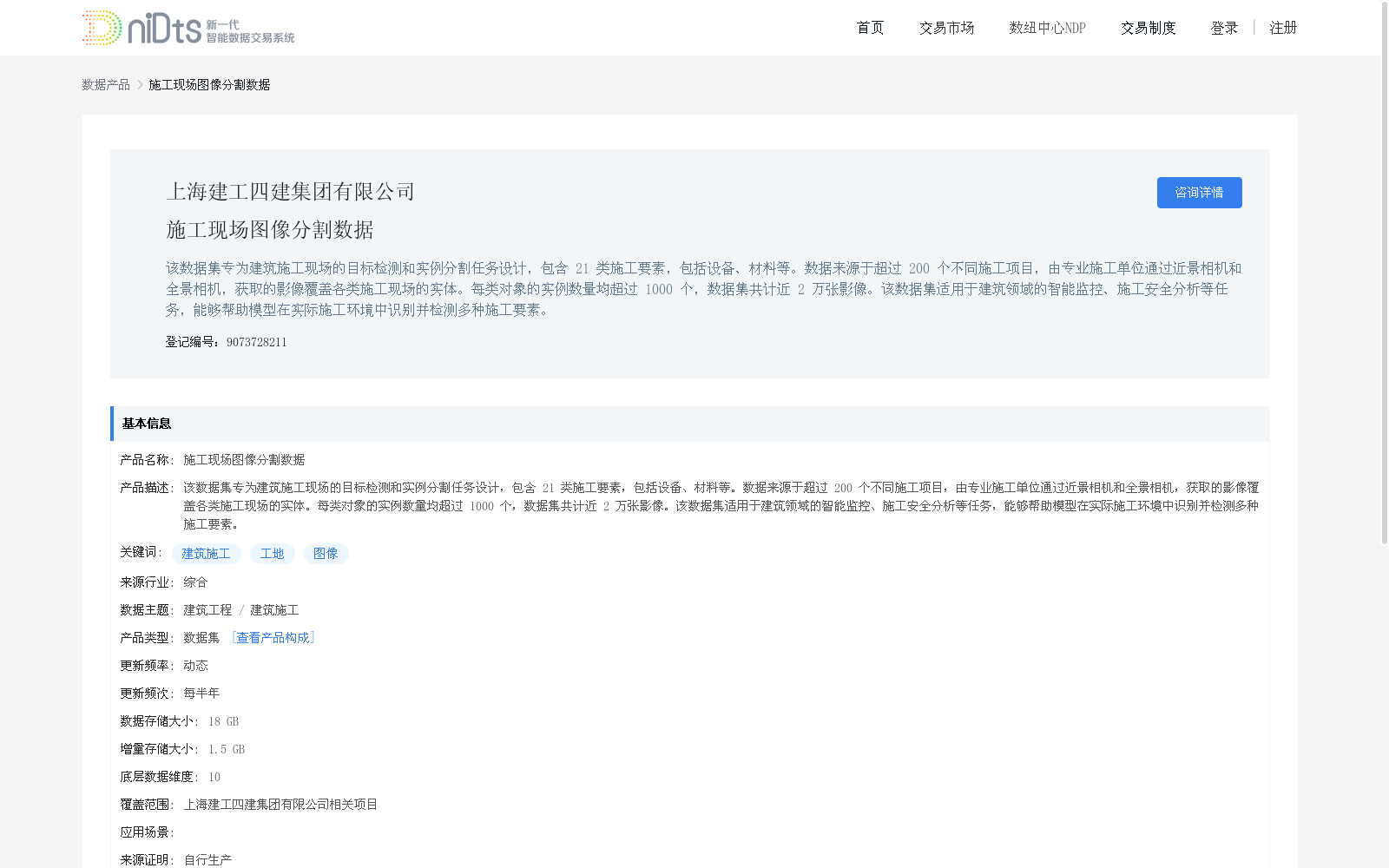Click the 底层数据维度 value 10

(x=214, y=777)
